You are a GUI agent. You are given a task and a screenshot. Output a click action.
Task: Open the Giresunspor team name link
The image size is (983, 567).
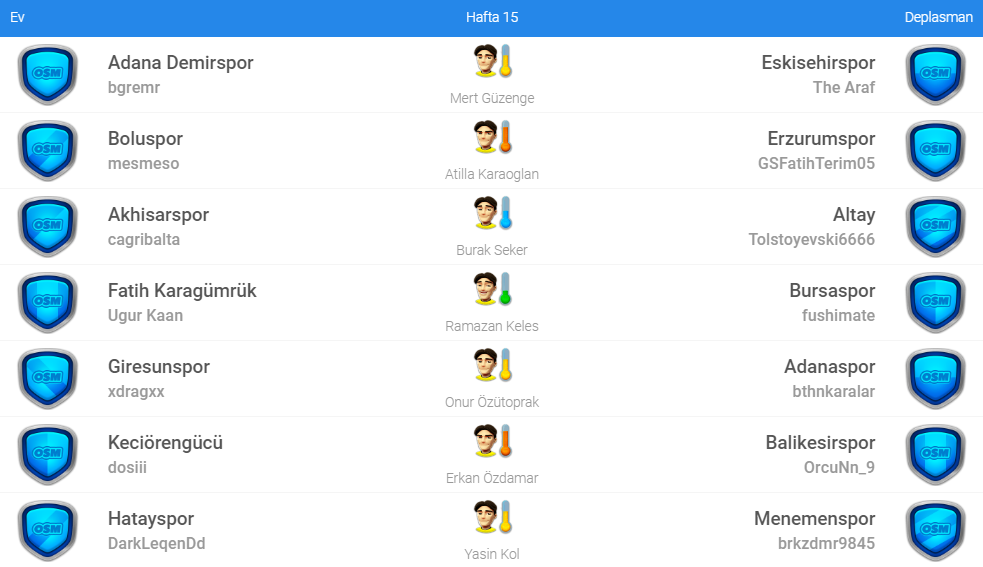point(159,367)
